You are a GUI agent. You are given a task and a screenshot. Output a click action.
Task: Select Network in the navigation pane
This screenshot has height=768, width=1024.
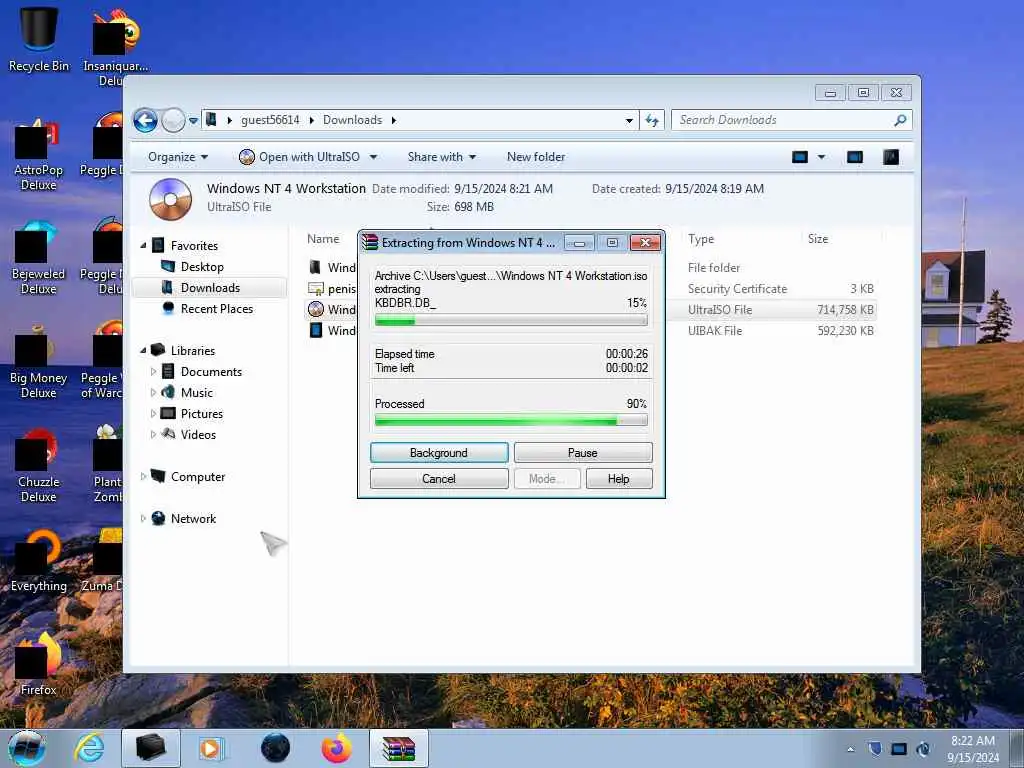tap(193, 519)
